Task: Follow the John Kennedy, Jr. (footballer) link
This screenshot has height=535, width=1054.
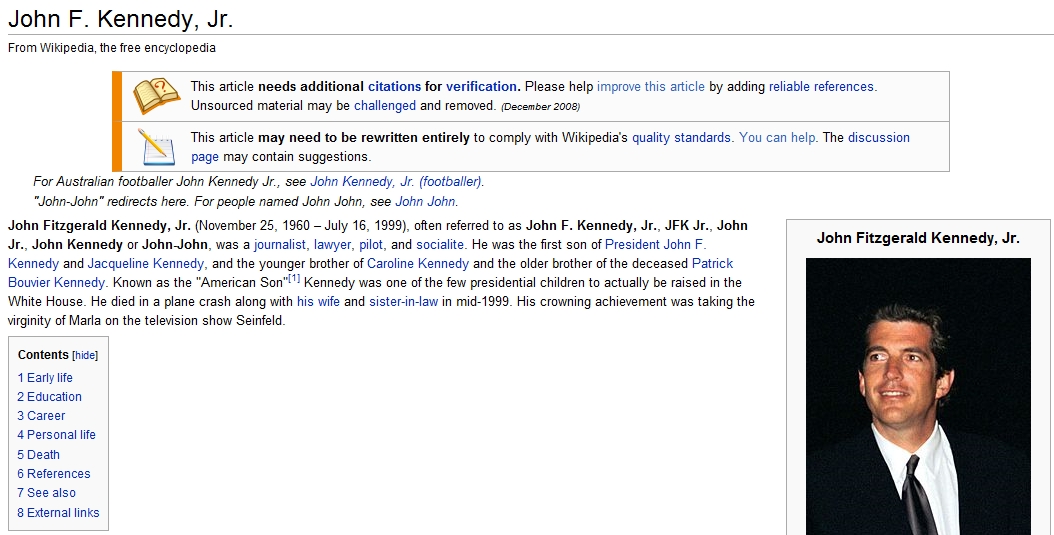Action: pos(396,182)
